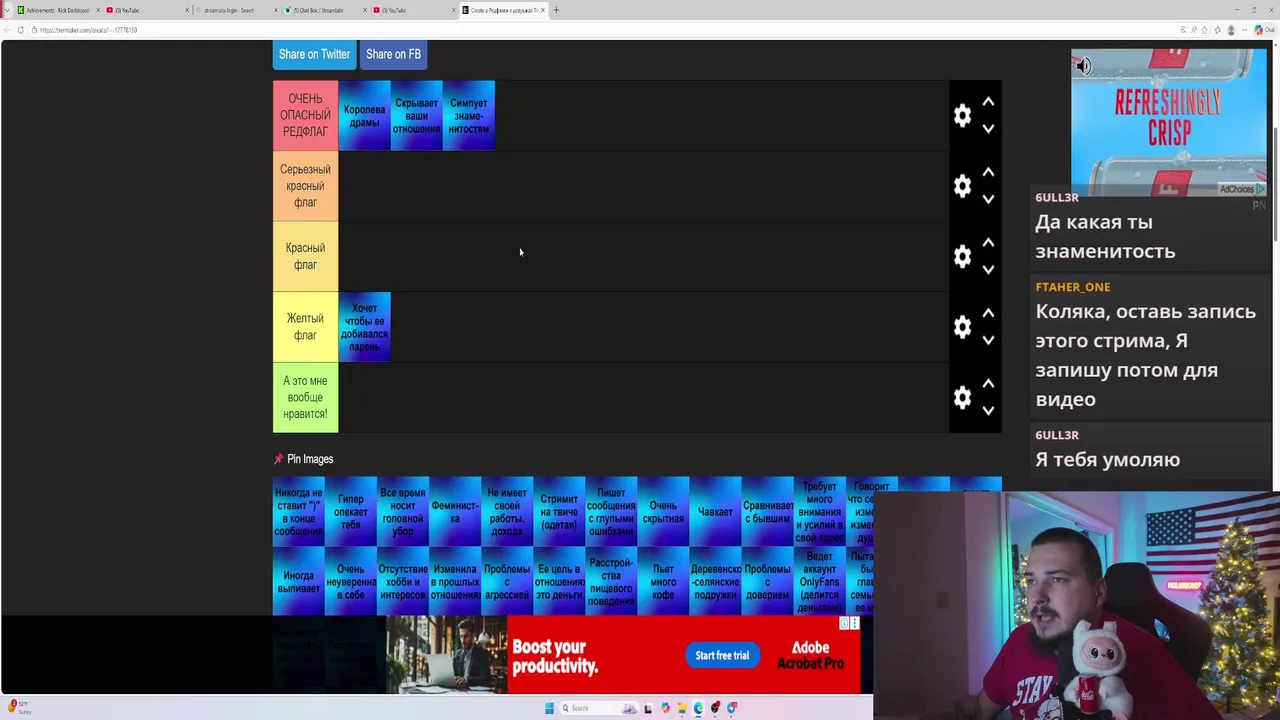
Task: Pick the Феминистка tile
Action: [x=455, y=512]
